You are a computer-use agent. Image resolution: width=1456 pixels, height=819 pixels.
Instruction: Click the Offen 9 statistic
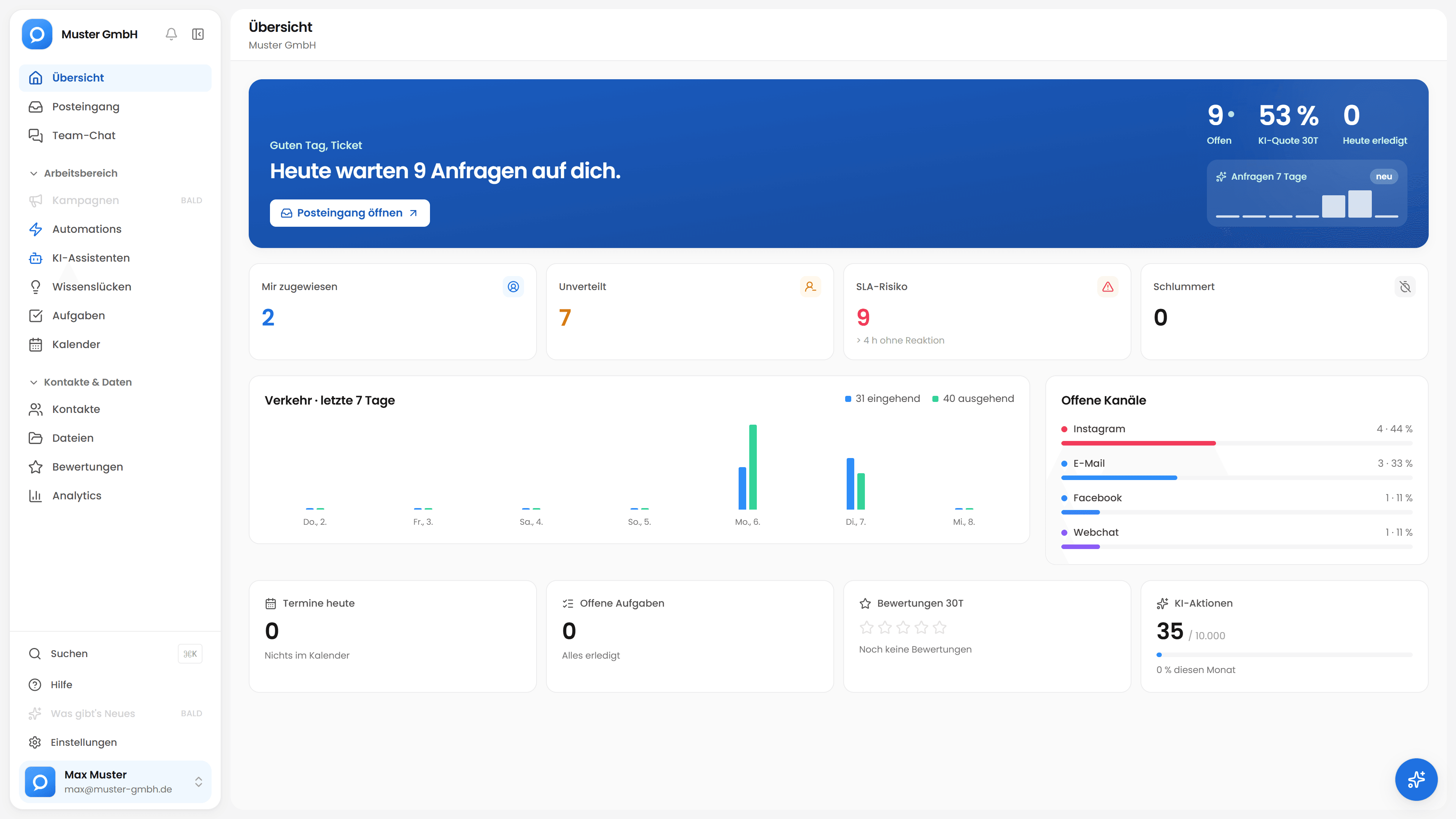click(x=1220, y=124)
